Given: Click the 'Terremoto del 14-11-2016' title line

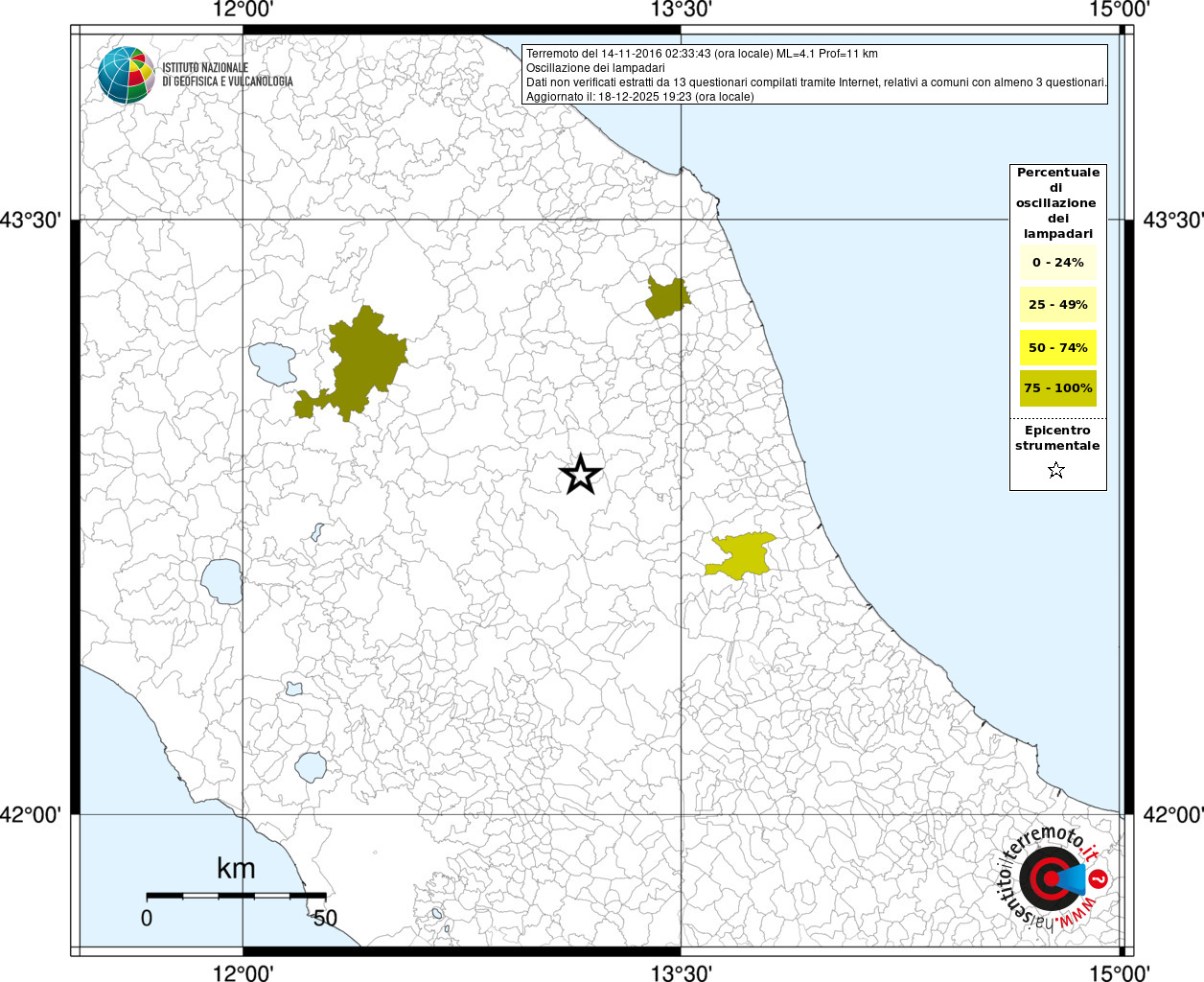Looking at the screenshot, I should (x=702, y=54).
